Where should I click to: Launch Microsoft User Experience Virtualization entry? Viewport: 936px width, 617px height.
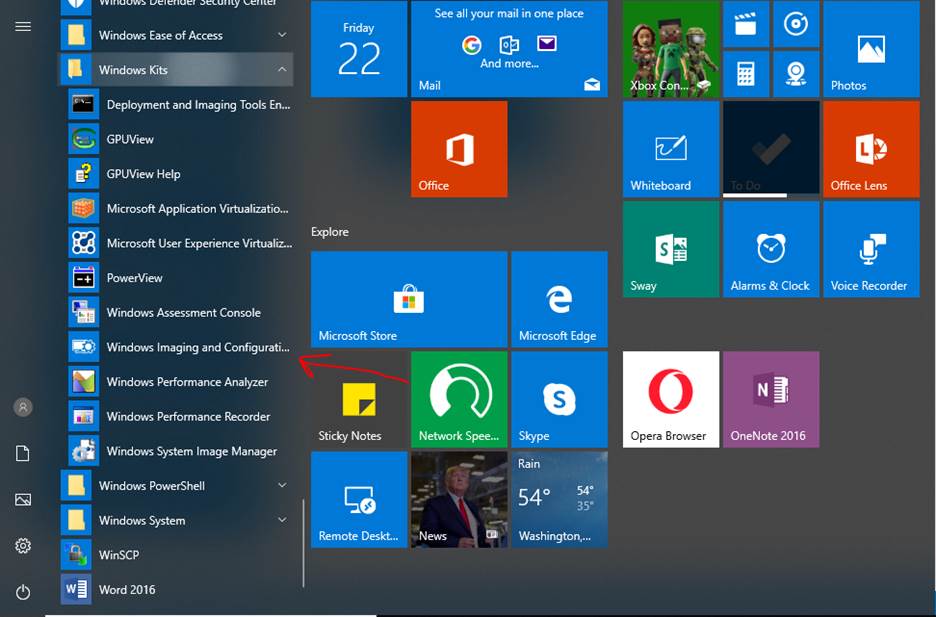pyautogui.click(x=180, y=243)
